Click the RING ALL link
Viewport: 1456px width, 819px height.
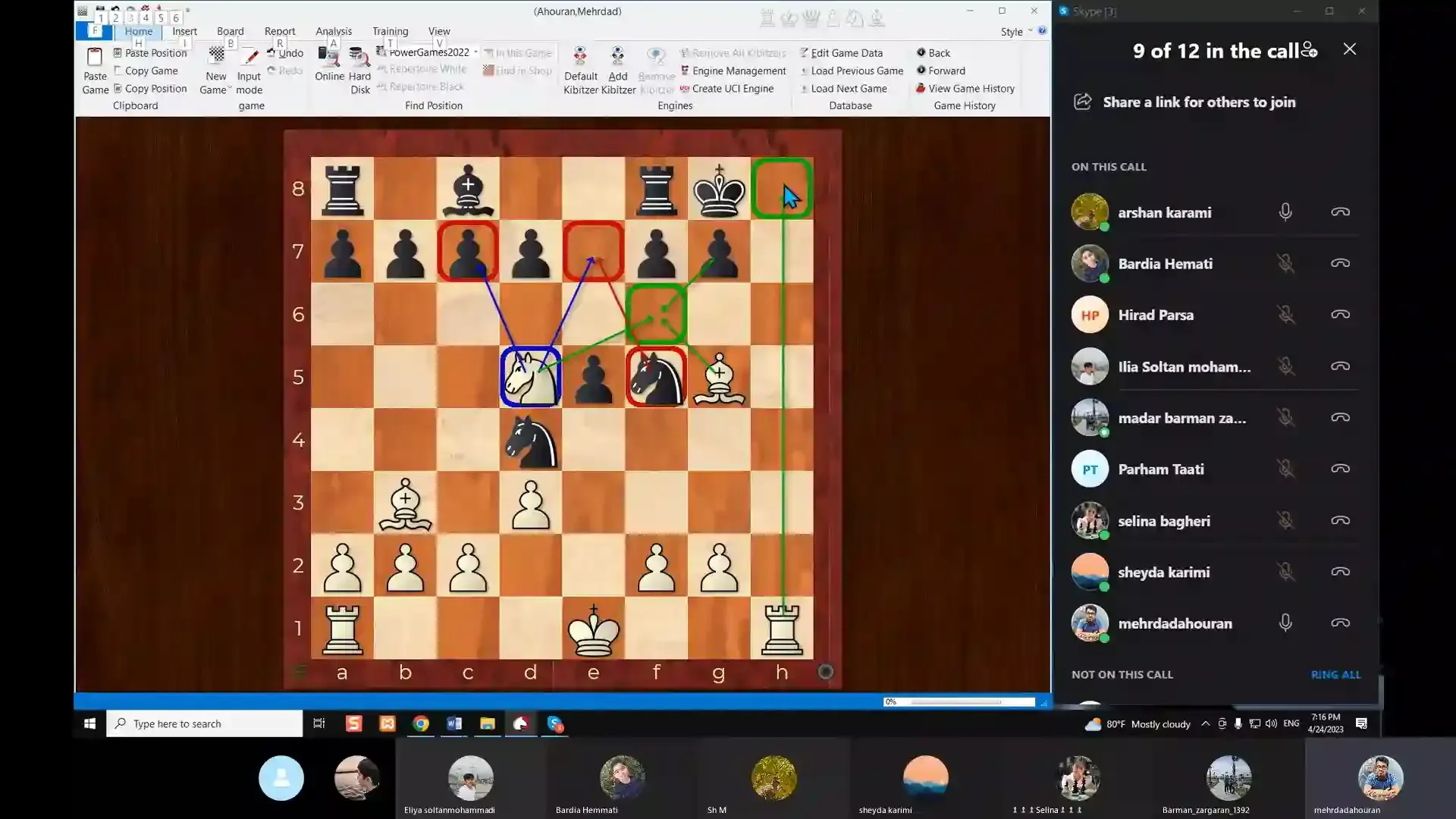(x=1335, y=674)
